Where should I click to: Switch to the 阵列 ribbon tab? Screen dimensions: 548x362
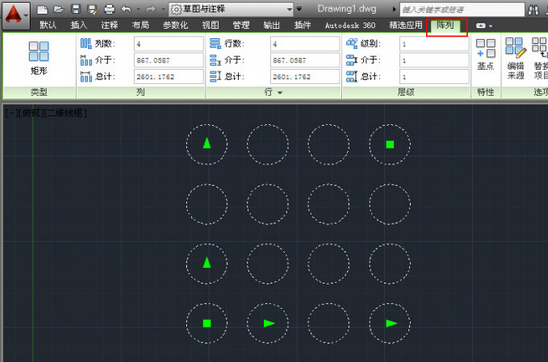tap(445, 26)
